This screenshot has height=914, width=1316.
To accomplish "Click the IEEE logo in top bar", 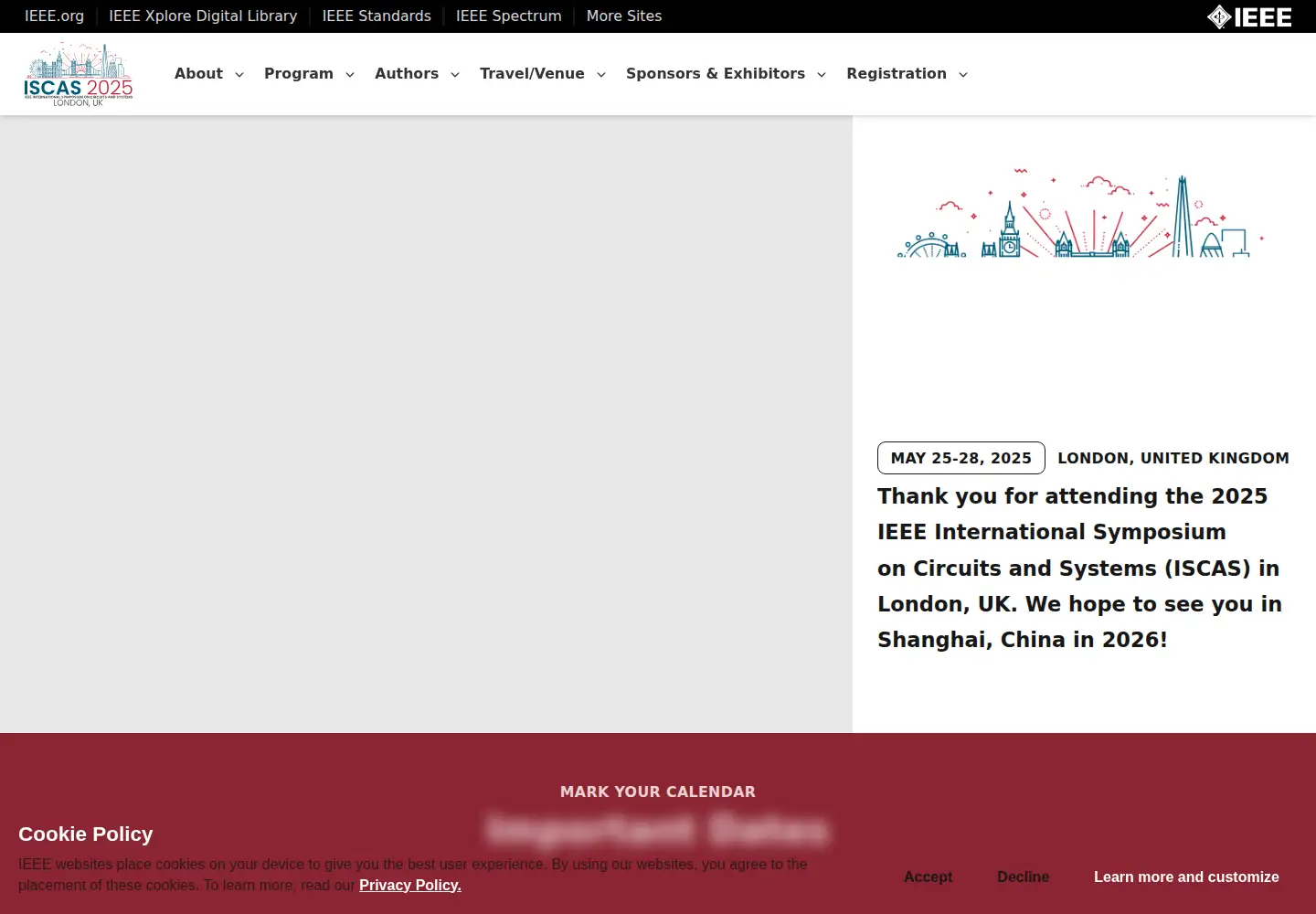I will point(1249,16).
